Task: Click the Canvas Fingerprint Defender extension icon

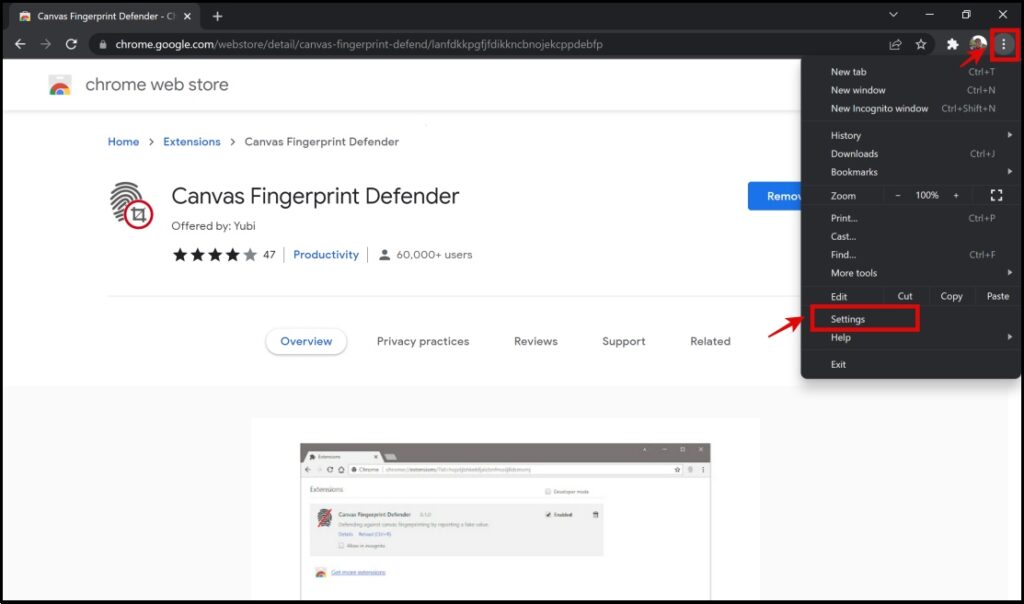Action: pos(131,205)
